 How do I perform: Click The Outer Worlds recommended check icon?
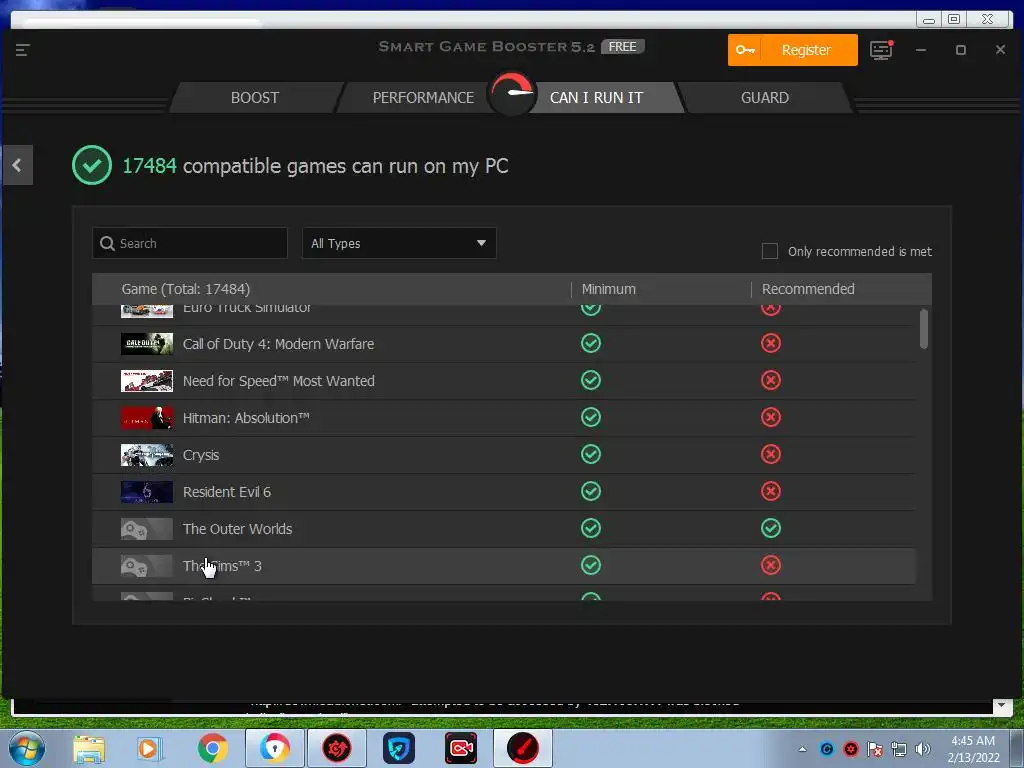[x=771, y=528]
